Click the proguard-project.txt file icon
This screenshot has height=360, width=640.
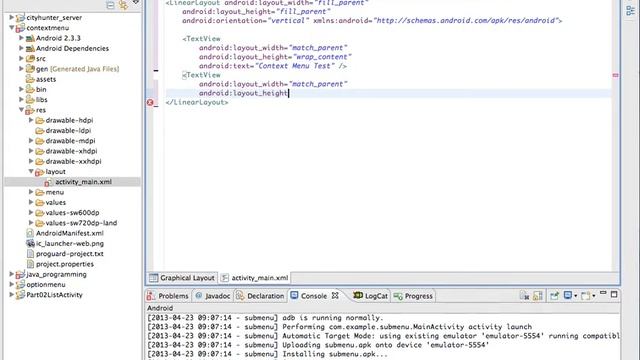[30, 253]
